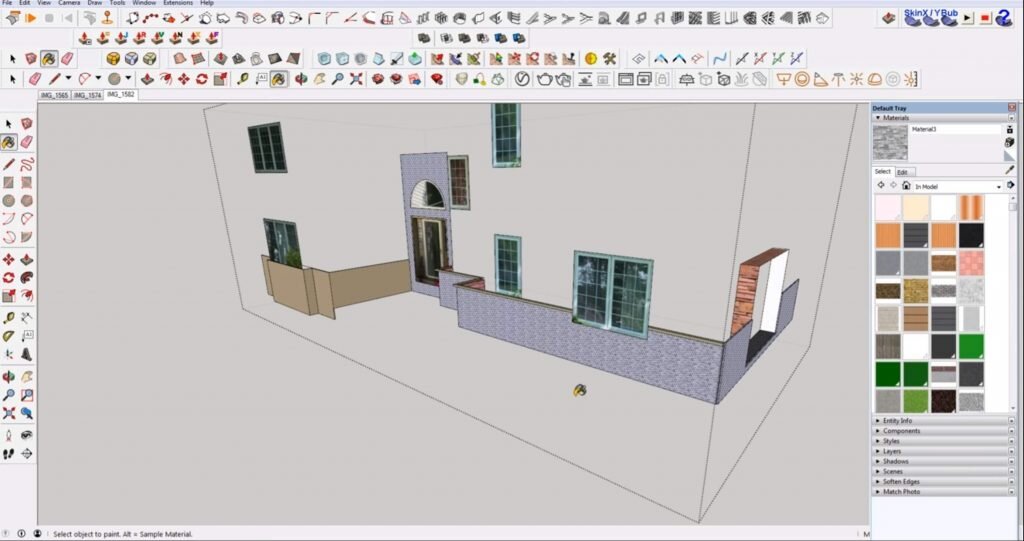Image resolution: width=1024 pixels, height=541 pixels.
Task: Click the gold coin toolbar icon
Action: (x=591, y=59)
